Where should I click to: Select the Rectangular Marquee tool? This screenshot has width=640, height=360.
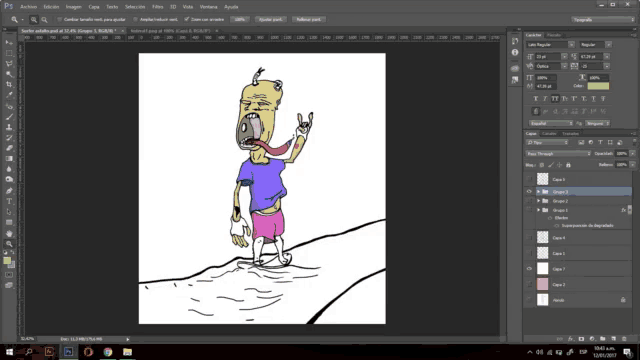[9, 53]
